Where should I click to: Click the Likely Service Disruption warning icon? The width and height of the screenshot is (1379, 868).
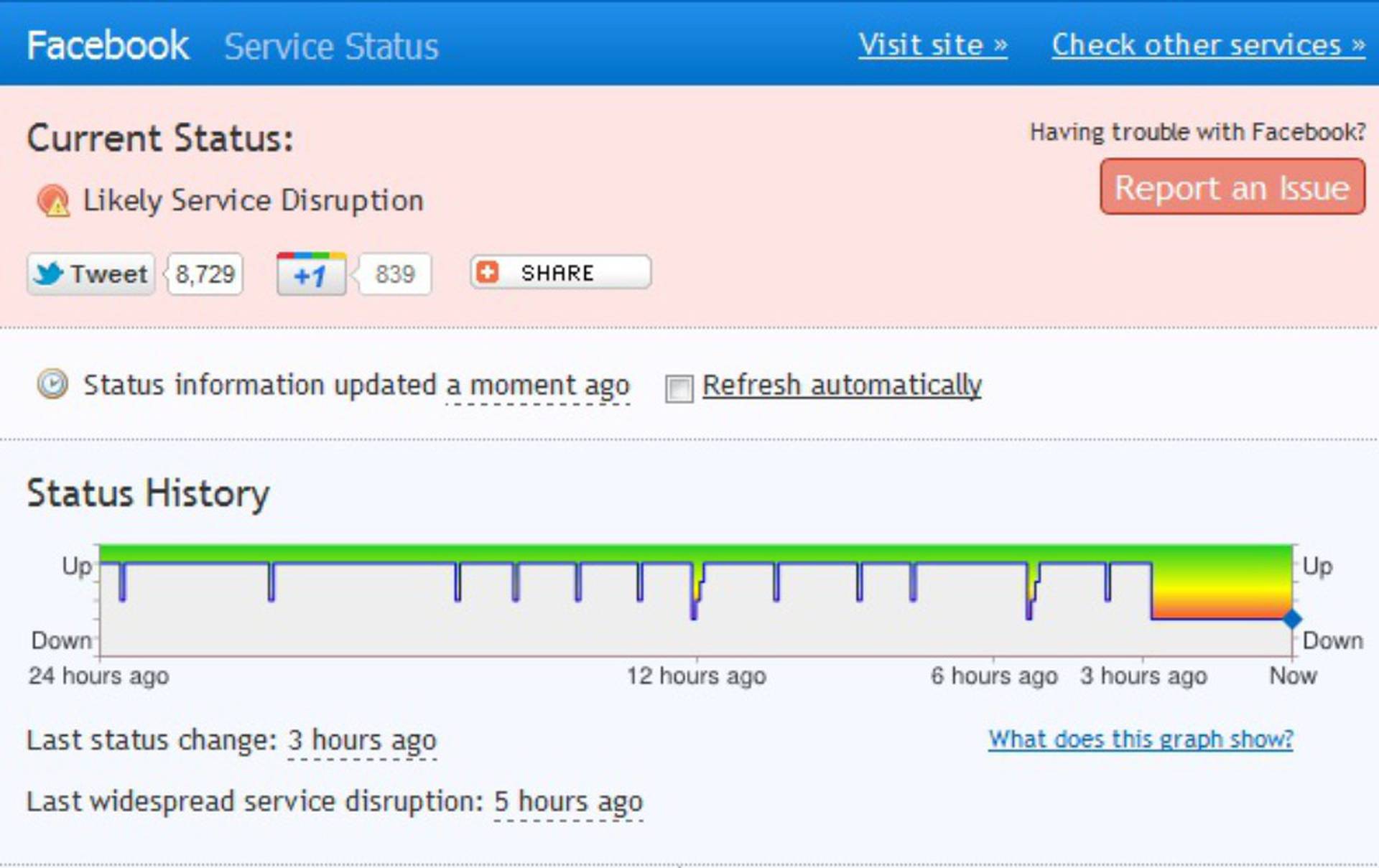pos(53,200)
